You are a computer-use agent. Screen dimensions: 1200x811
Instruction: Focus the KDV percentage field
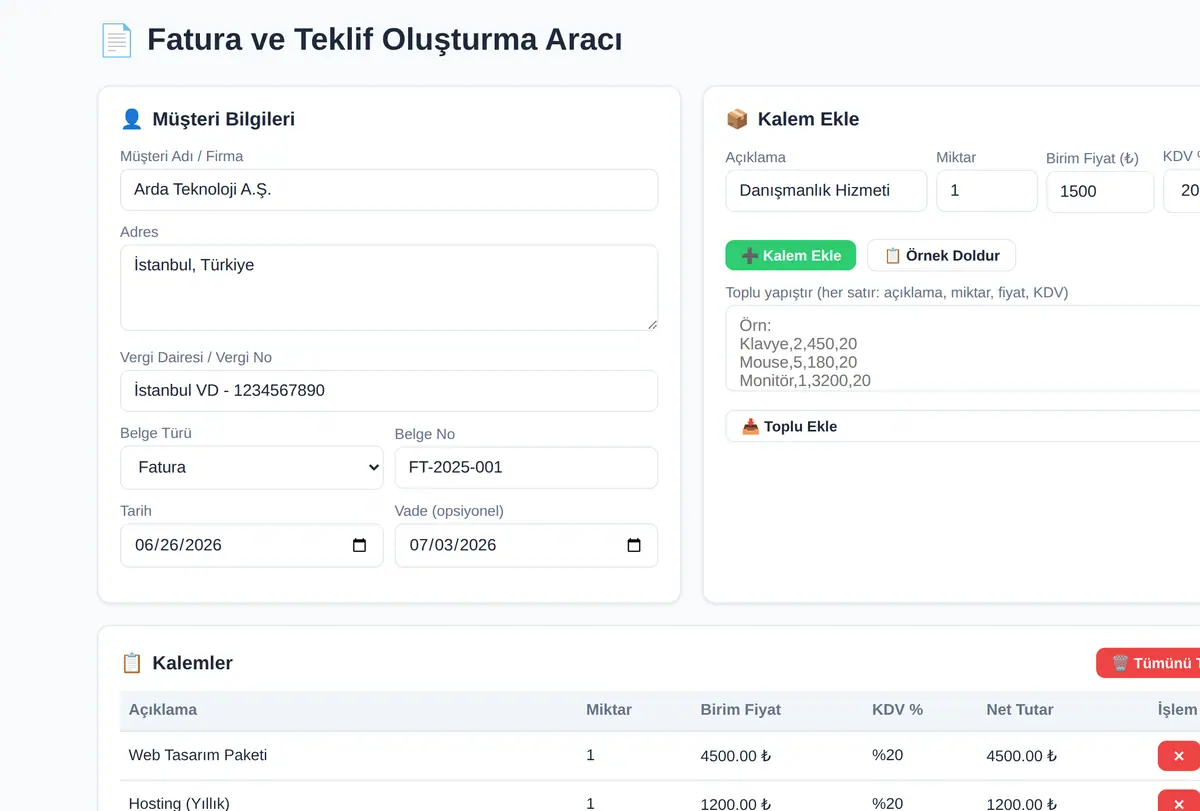(1182, 191)
